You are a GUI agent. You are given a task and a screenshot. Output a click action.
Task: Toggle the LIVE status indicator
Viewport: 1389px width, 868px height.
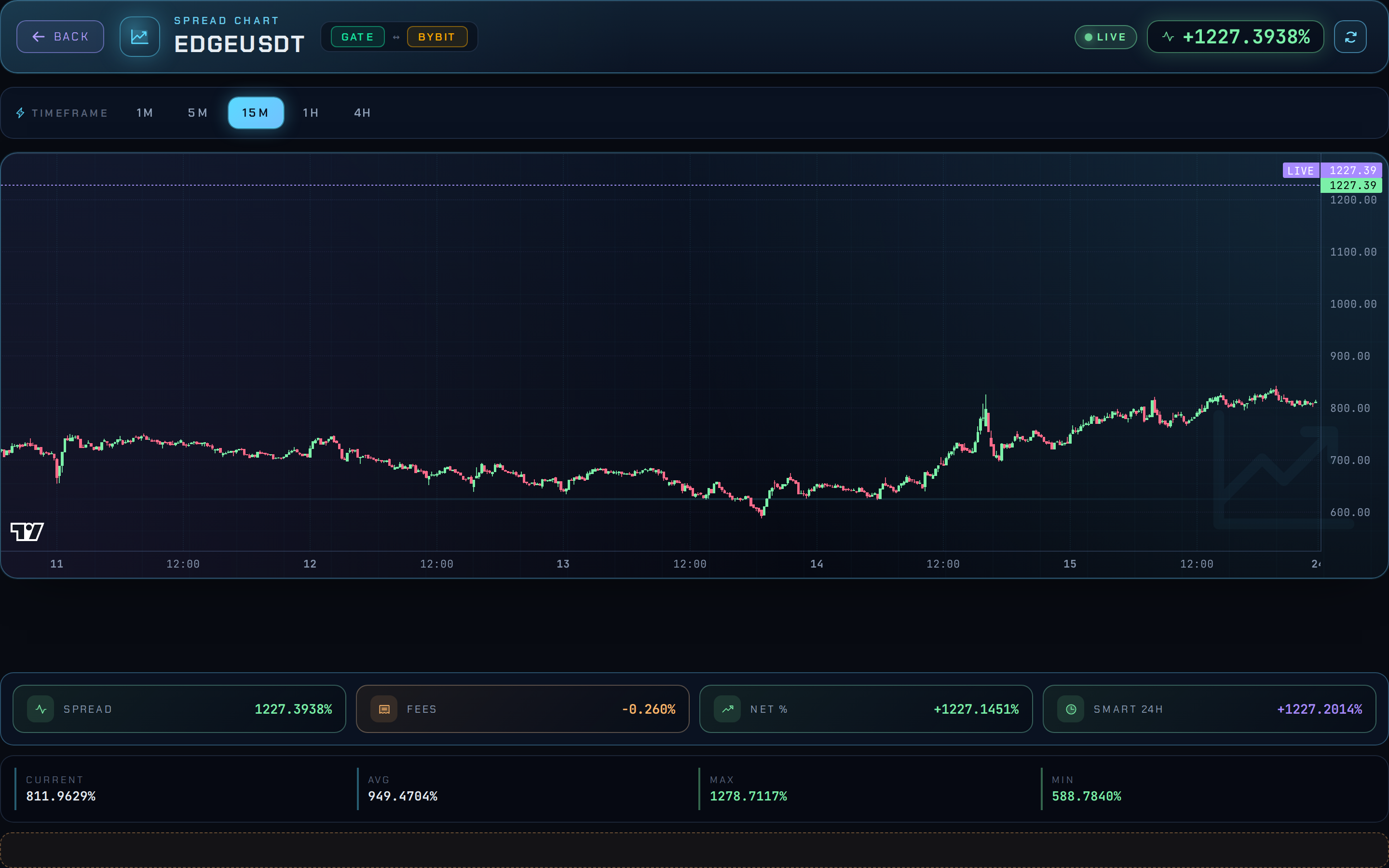[x=1105, y=36]
